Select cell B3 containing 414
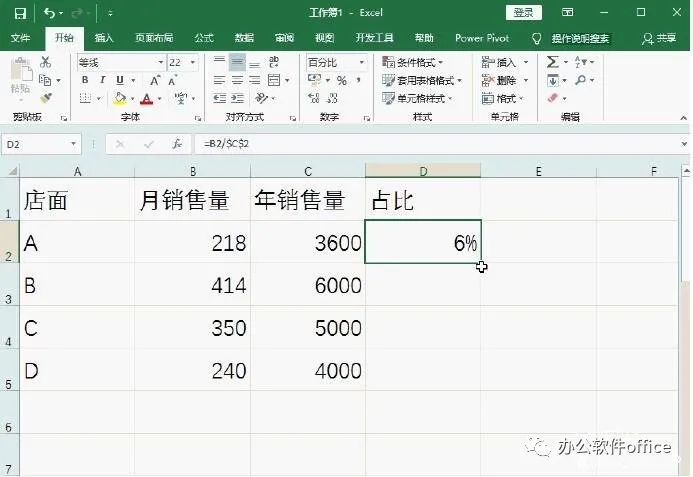This screenshot has height=477, width=693. point(192,285)
